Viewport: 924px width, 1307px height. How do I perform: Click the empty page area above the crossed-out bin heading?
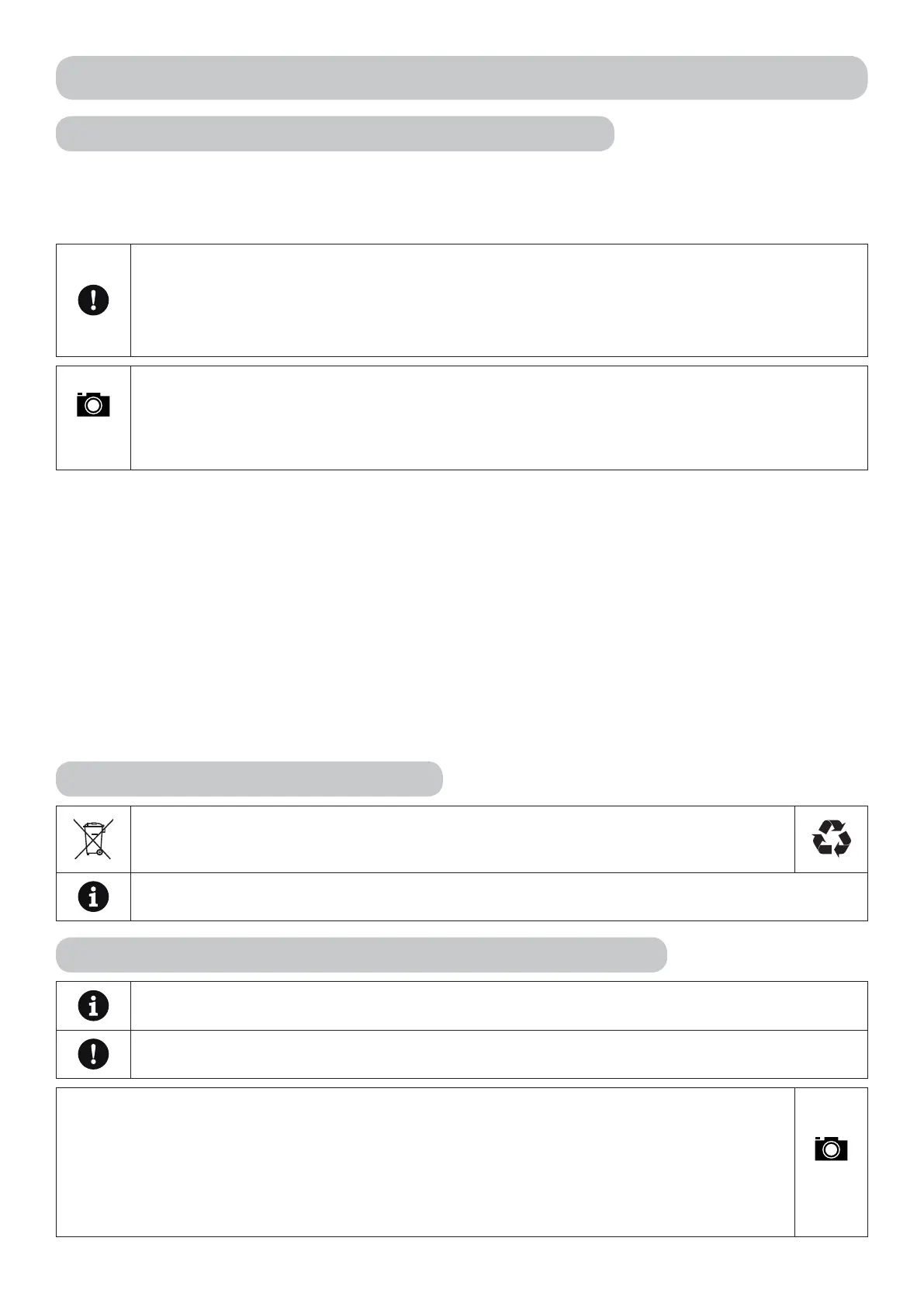[x=461, y=613]
